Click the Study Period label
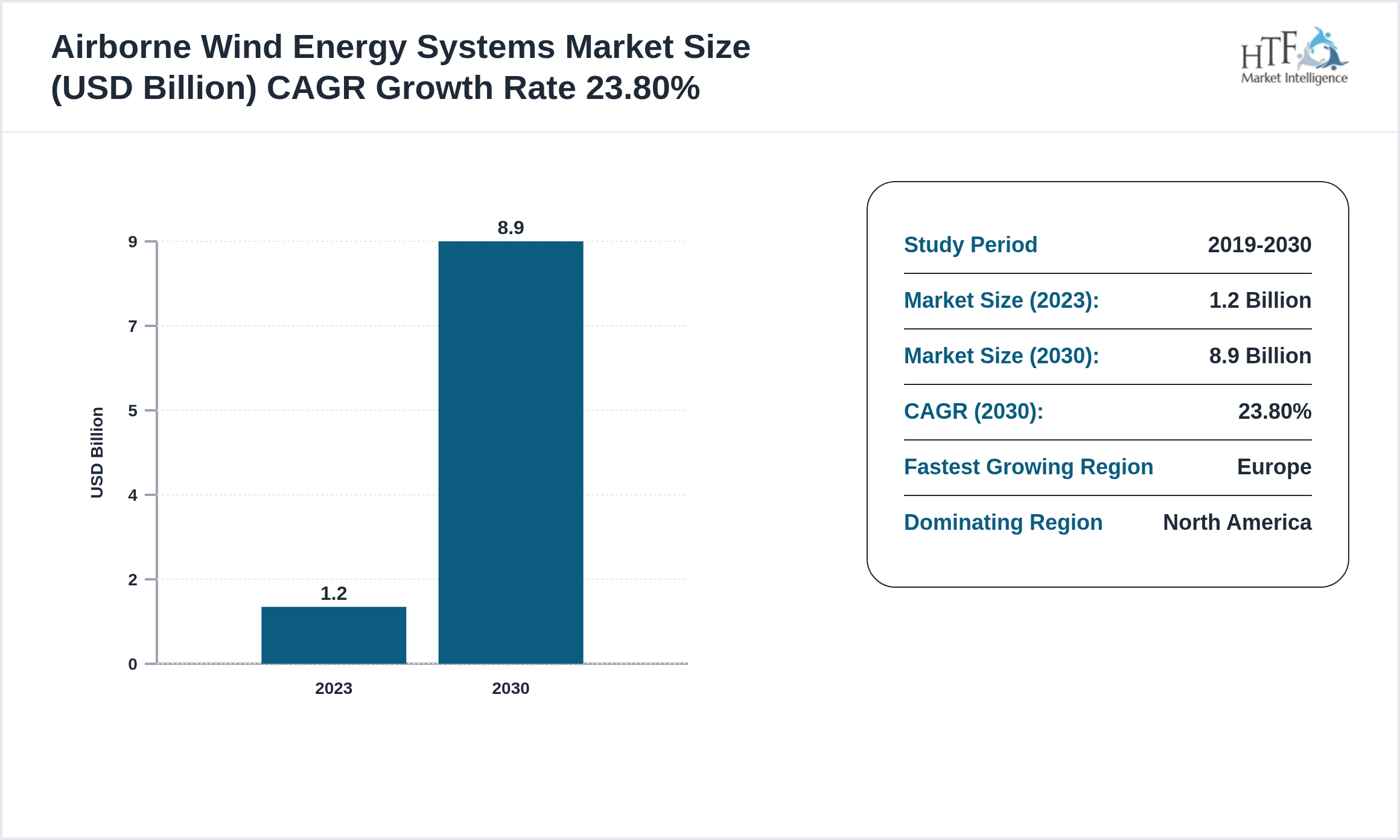The width and height of the screenshot is (1400, 840). [970, 245]
